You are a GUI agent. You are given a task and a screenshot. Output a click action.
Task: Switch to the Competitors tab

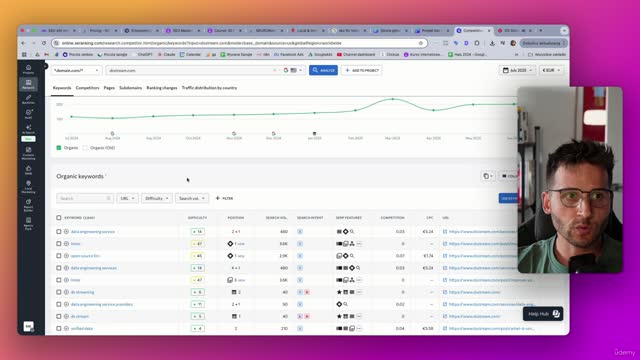coord(87,88)
